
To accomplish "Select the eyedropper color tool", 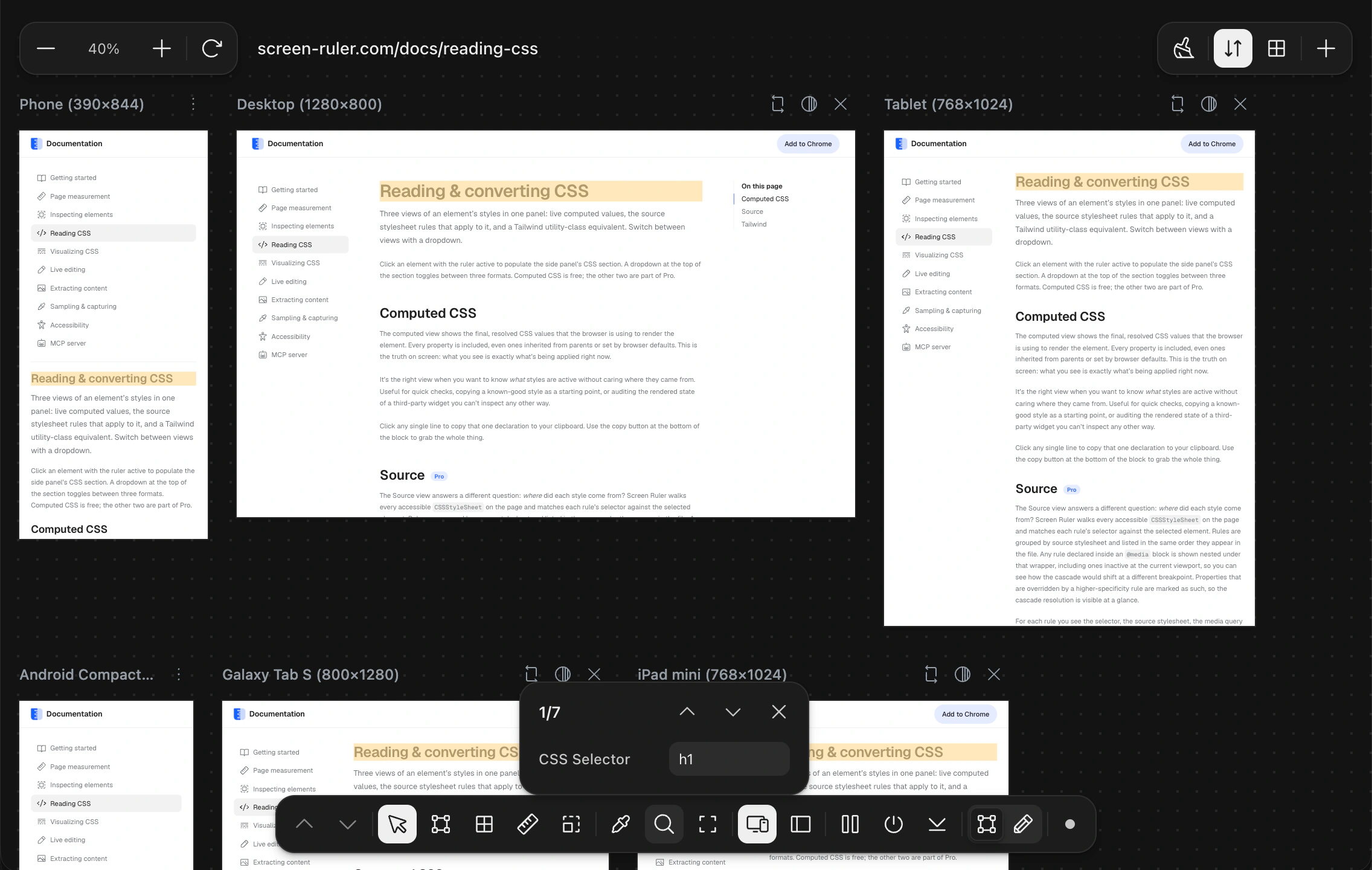I will [x=621, y=824].
